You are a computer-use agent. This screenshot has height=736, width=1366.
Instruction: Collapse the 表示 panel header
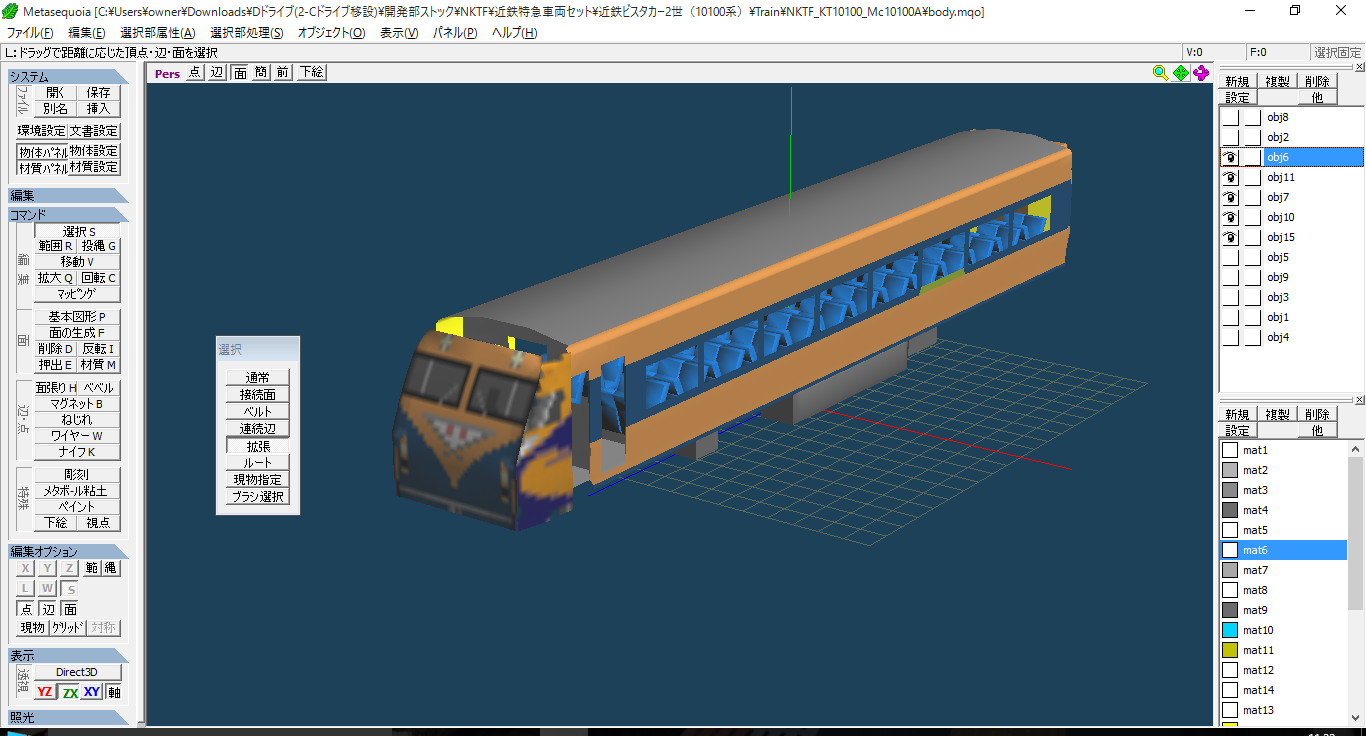(x=68, y=655)
